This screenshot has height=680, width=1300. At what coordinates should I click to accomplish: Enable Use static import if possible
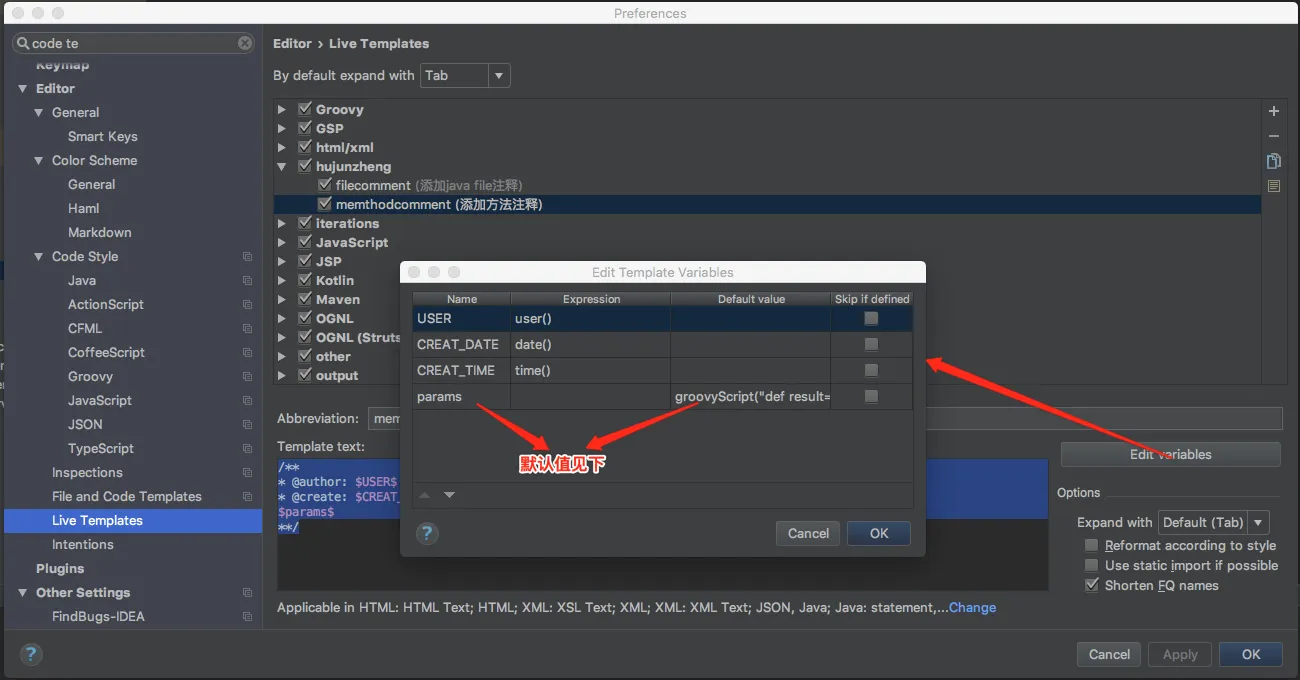(1092, 565)
